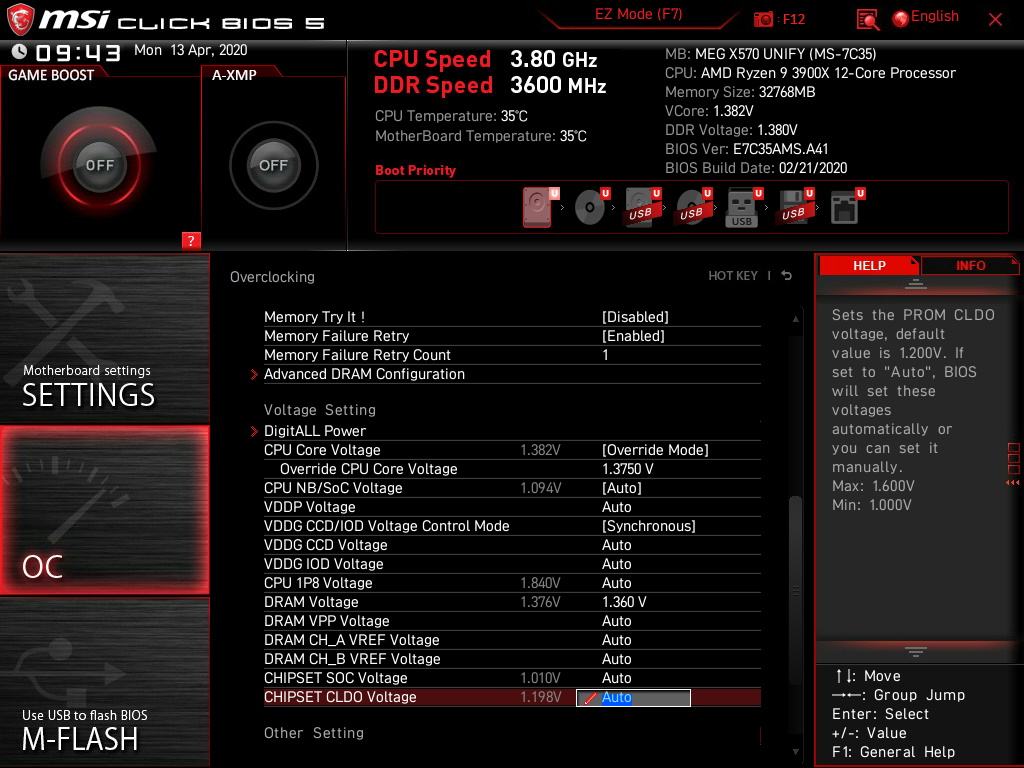The image size is (1024, 768).
Task: Edit the CPU 1P8 Voltage value
Action: pyautogui.click(x=616, y=583)
